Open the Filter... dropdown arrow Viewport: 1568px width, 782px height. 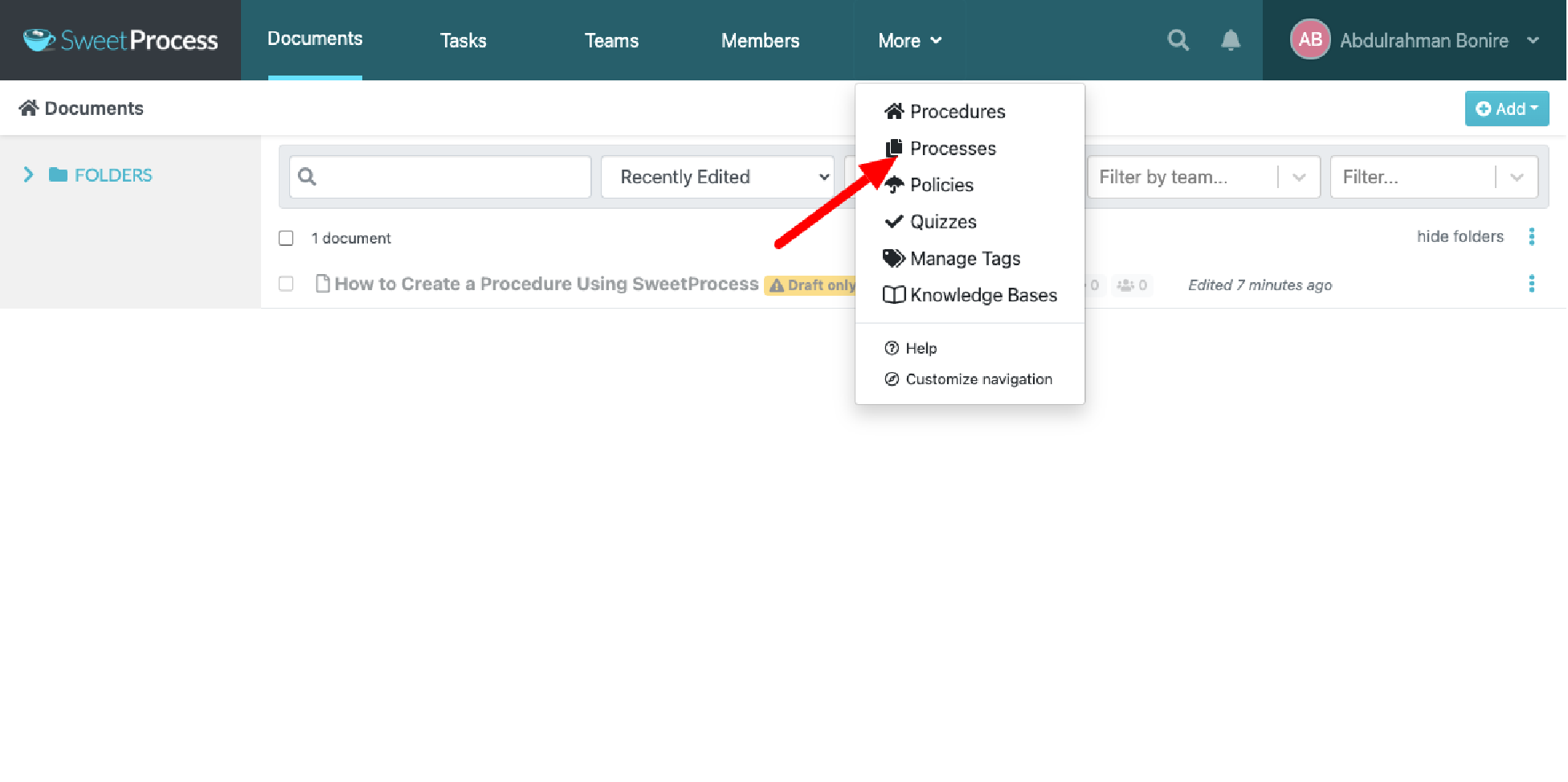point(1517,177)
